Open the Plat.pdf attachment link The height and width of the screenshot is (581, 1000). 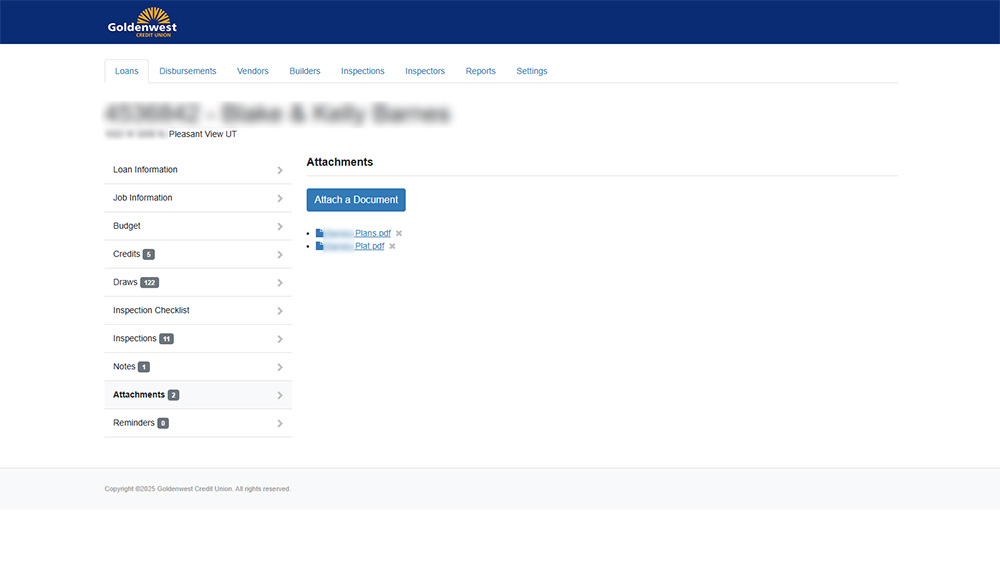369,246
